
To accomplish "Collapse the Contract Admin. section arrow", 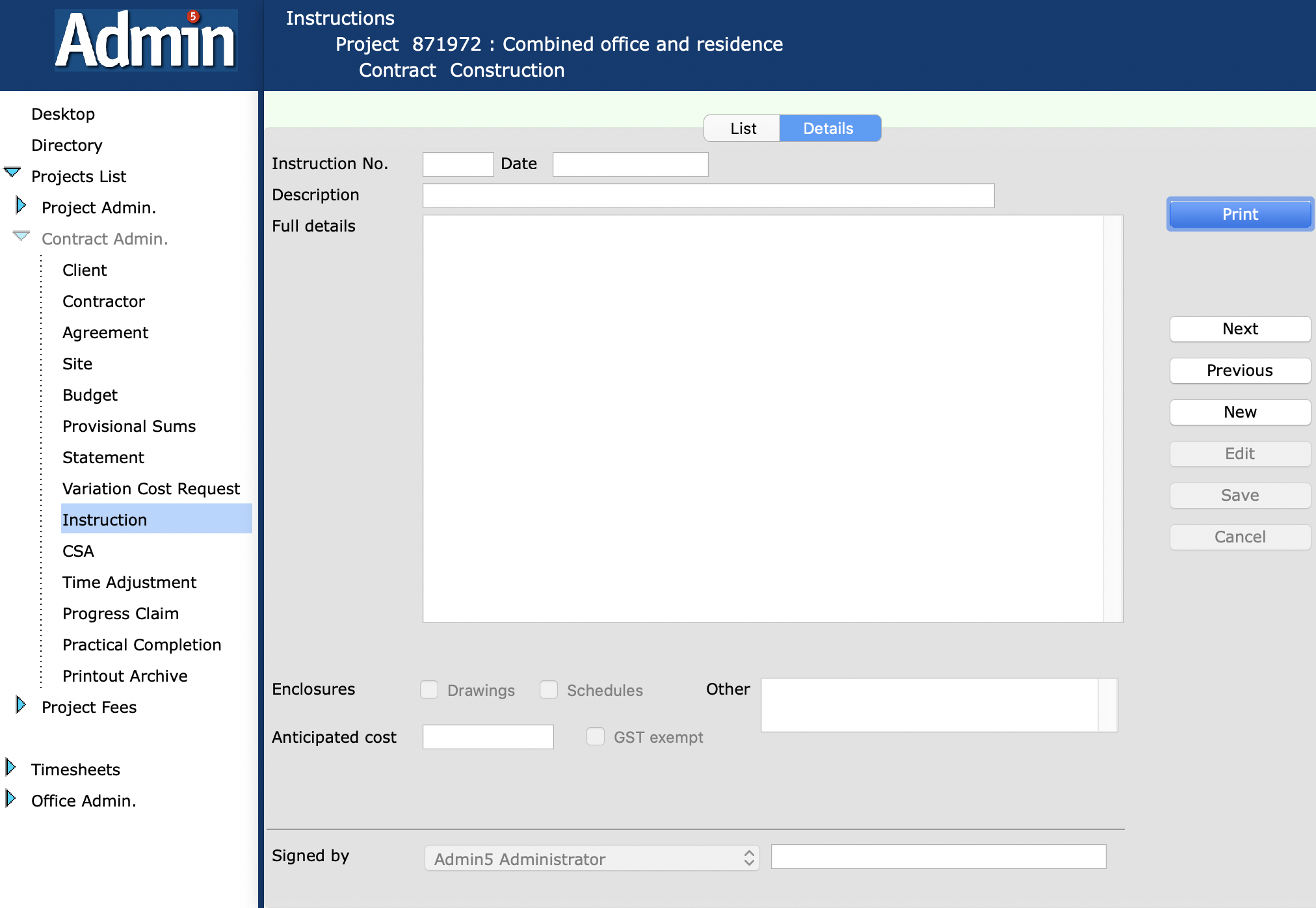I will [21, 236].
